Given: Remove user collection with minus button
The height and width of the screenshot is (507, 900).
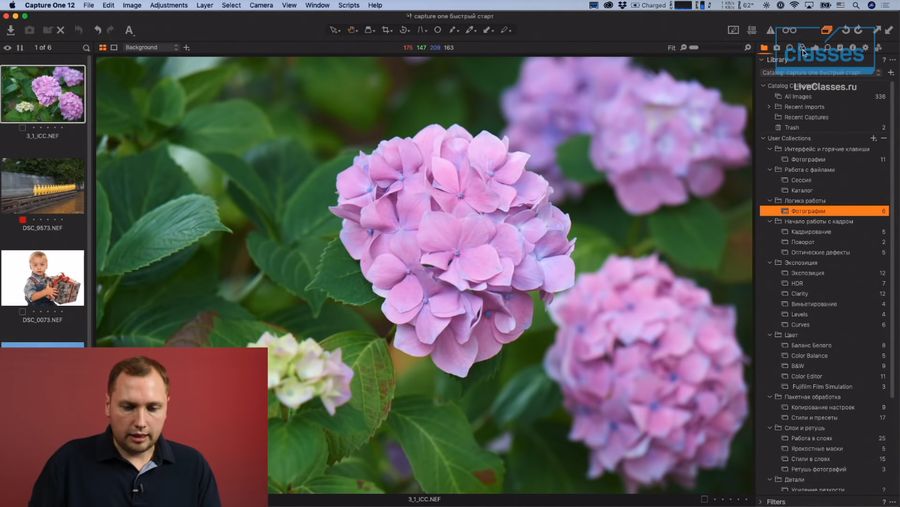Looking at the screenshot, I should (884, 138).
